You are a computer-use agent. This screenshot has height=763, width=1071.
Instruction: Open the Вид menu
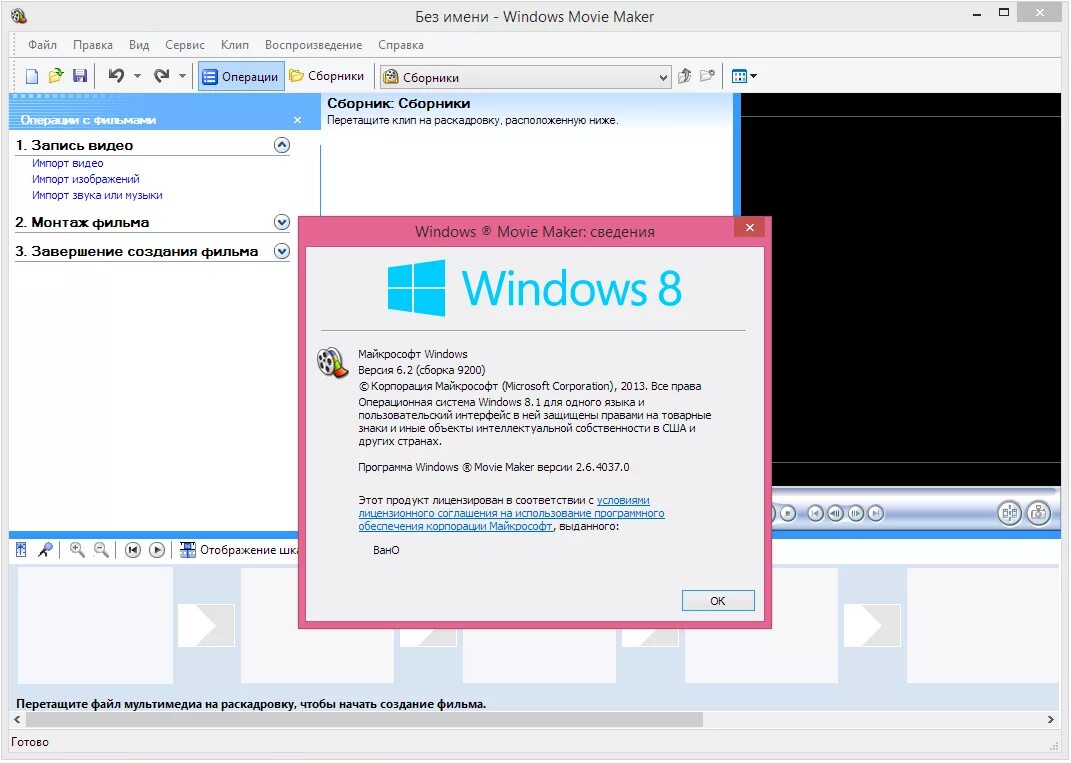(x=139, y=45)
